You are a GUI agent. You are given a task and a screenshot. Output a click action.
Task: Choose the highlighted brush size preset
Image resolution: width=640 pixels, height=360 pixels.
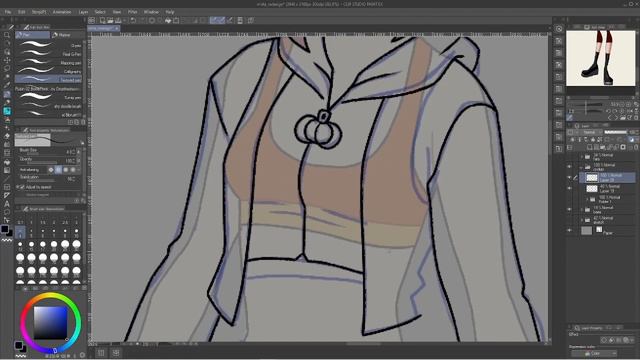point(20,233)
